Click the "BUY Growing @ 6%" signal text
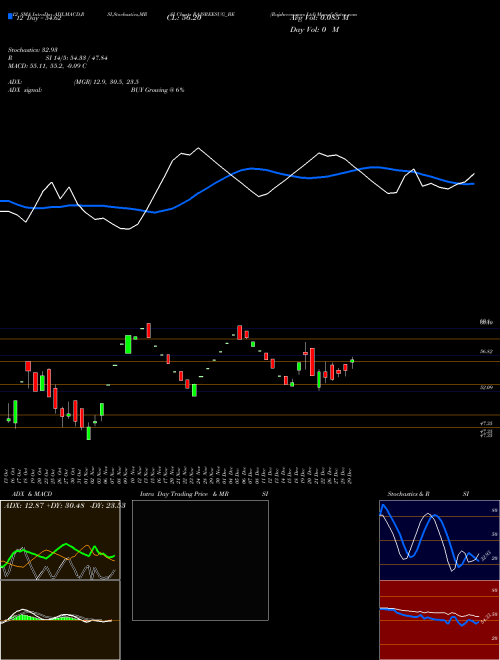Screen dimensions: 500x660 [157, 90]
